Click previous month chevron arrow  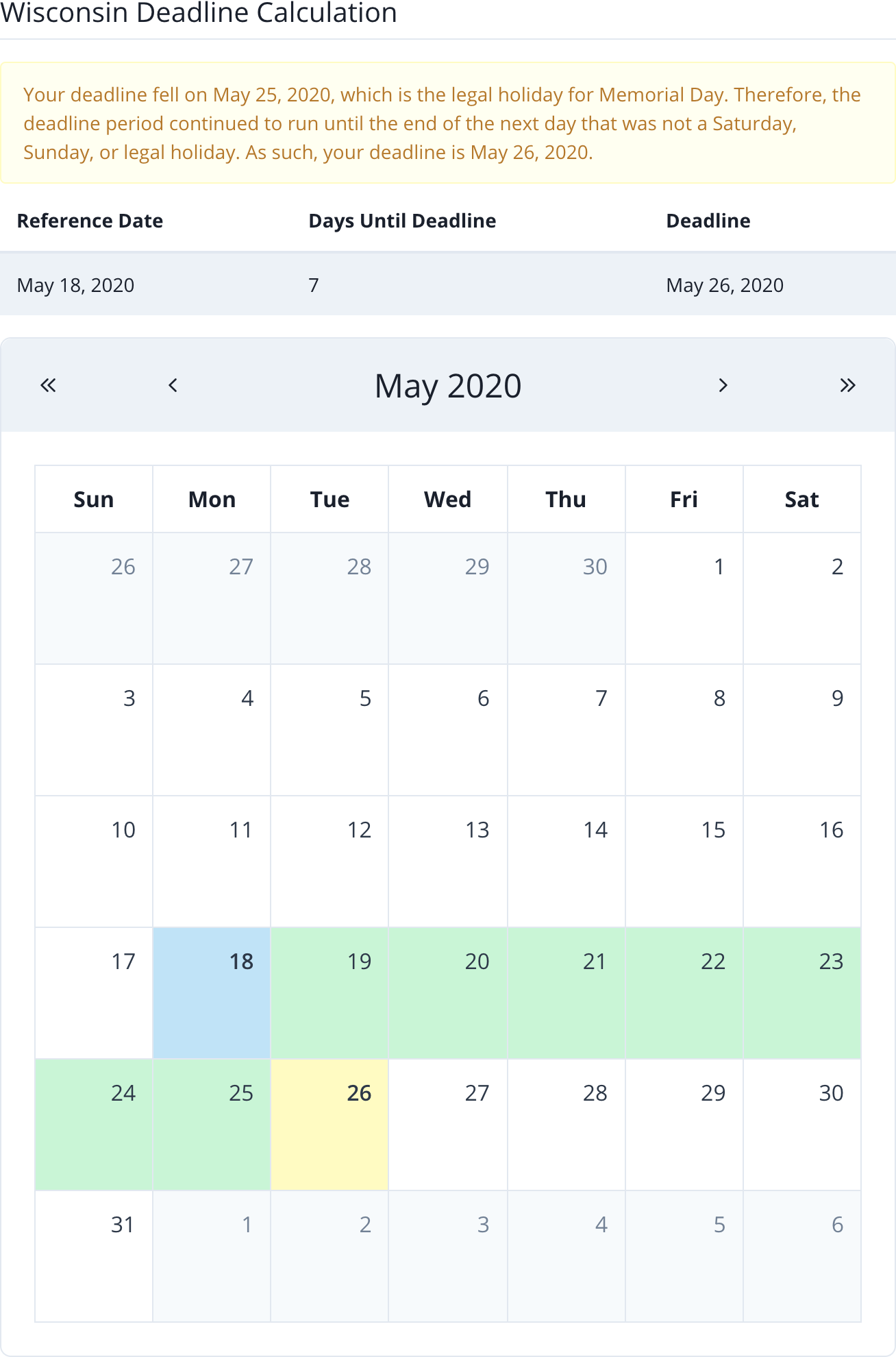pyautogui.click(x=173, y=385)
